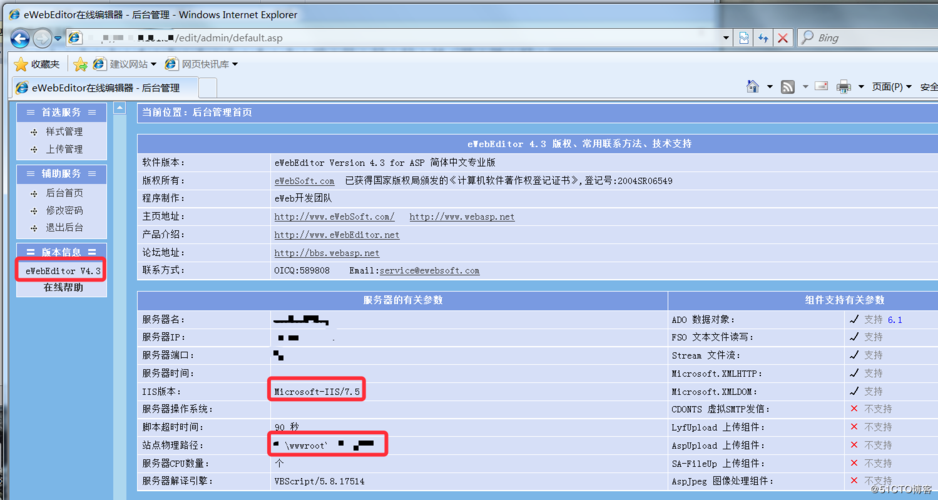
Task: Go to 后台首页 in the sidebar
Action: [x=64, y=193]
